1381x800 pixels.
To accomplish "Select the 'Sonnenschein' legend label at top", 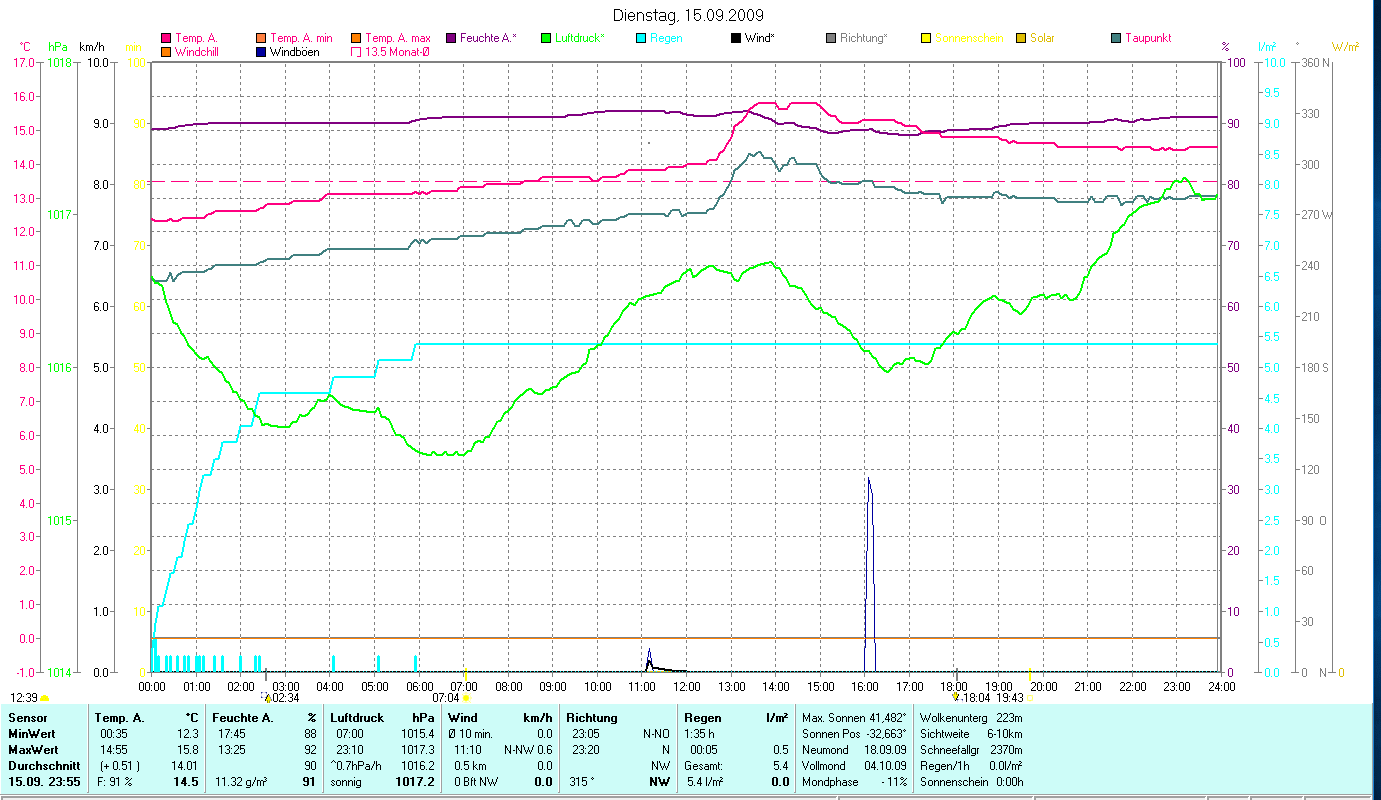I will [x=968, y=38].
